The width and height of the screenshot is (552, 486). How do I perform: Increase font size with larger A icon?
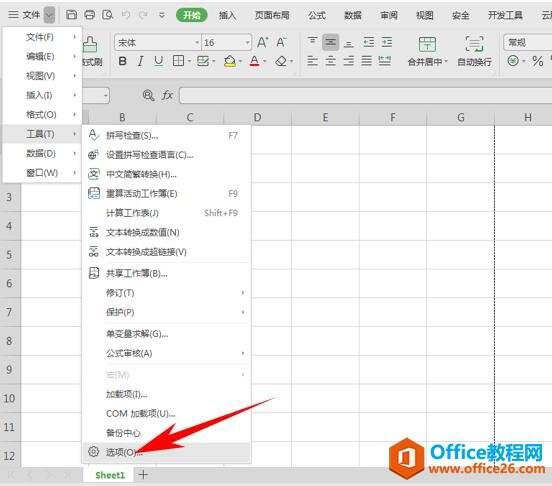point(262,43)
